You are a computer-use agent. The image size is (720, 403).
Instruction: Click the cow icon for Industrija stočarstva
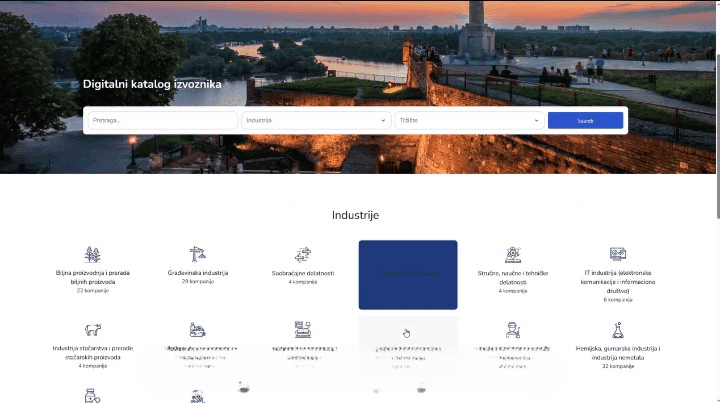[x=93, y=329]
